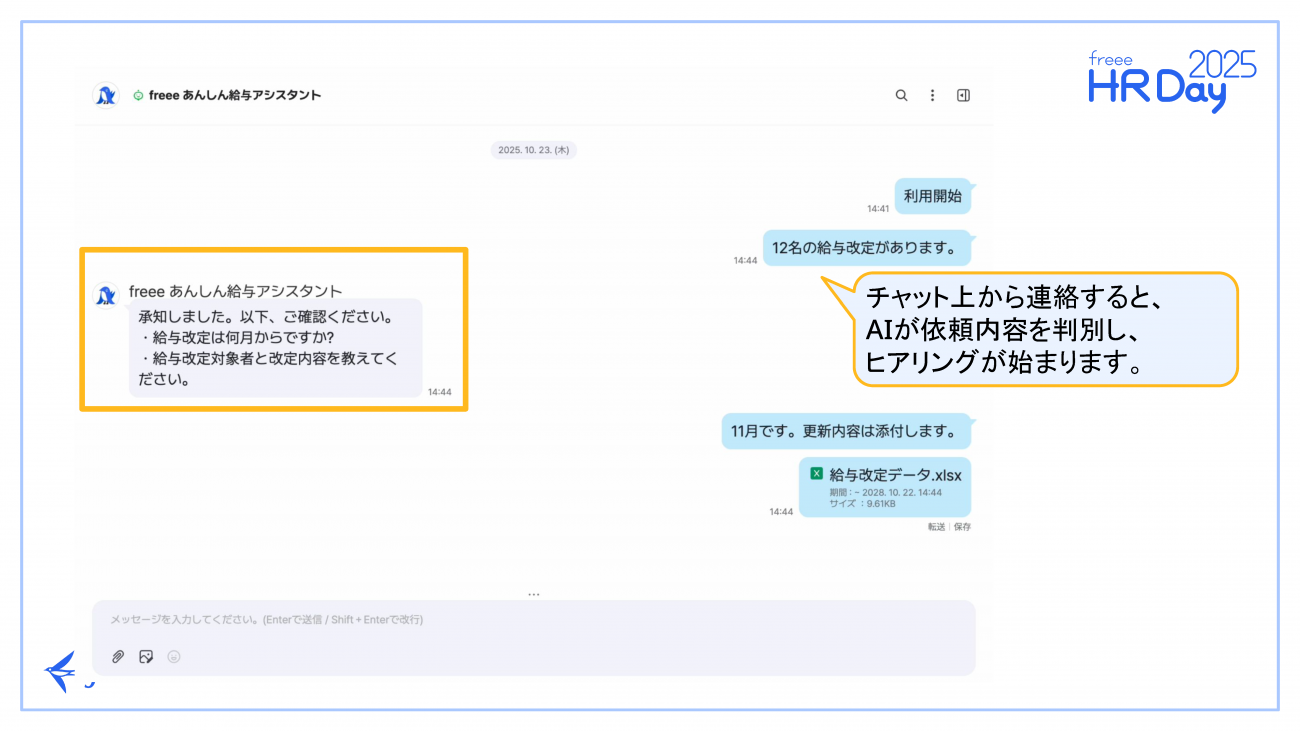The height and width of the screenshot is (731, 1300).
Task: Click the assistant avatar in chat header
Action: point(105,96)
